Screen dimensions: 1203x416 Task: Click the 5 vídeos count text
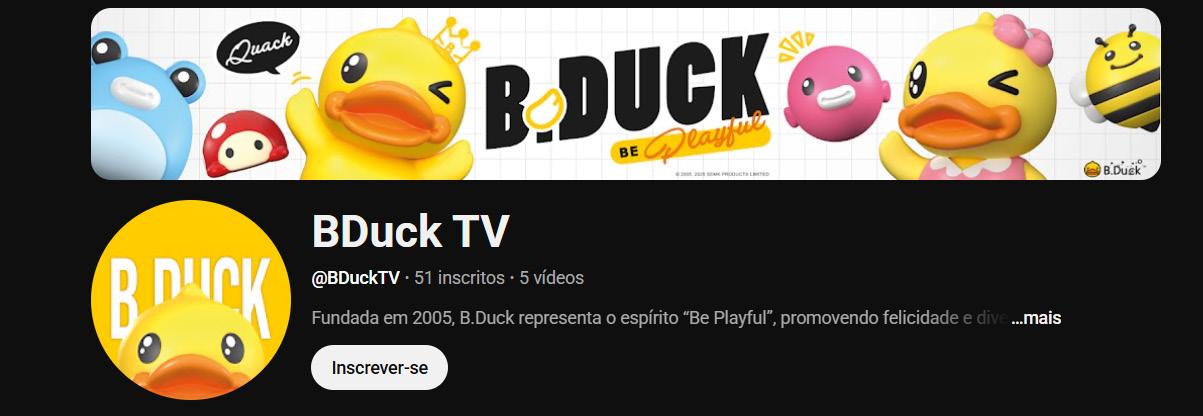[552, 278]
